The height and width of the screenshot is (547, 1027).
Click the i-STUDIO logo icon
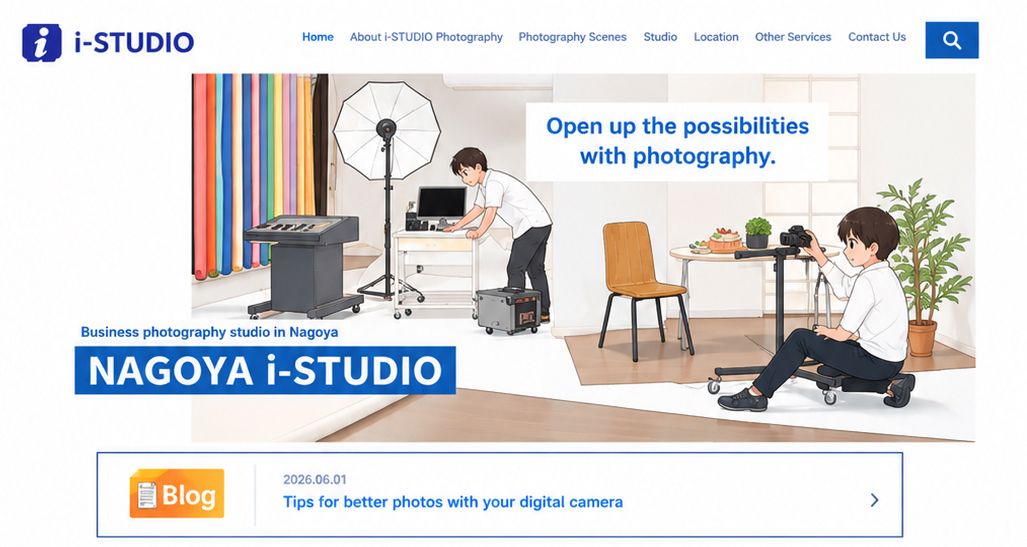point(42,43)
